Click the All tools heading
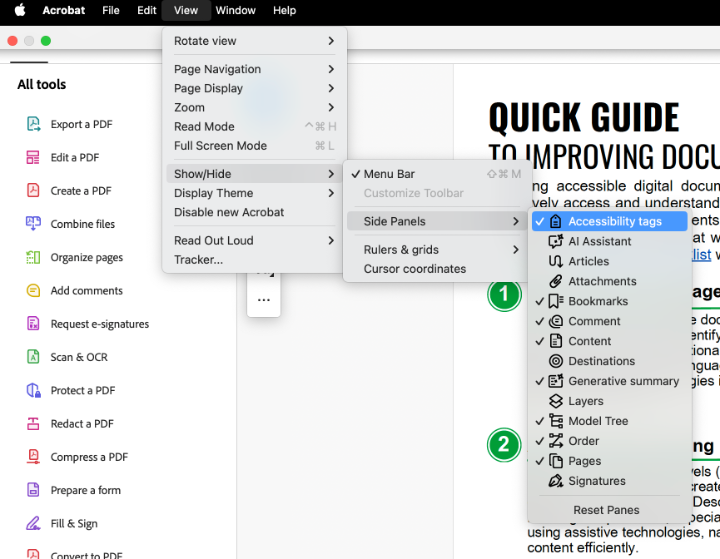 coord(42,85)
